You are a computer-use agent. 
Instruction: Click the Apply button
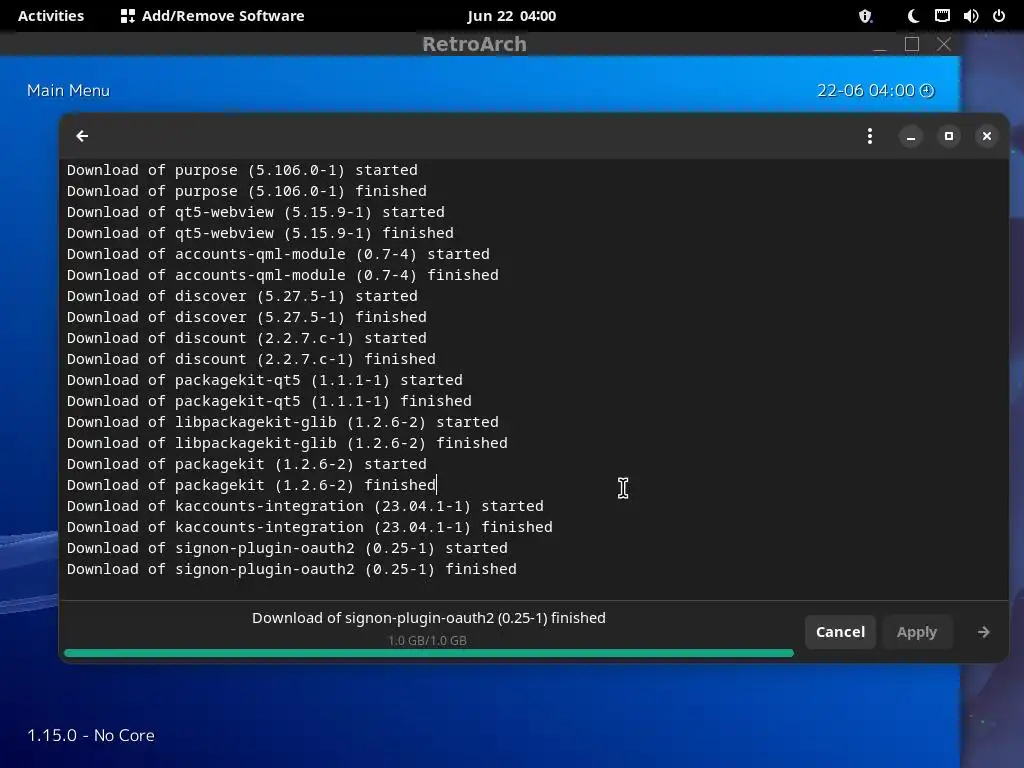click(x=916, y=632)
